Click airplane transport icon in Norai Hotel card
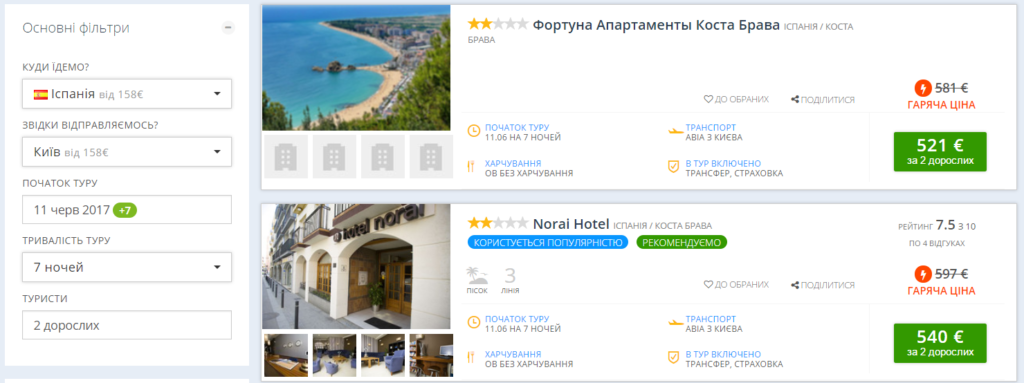Screen dimensions: 1024x383 pos(675,322)
